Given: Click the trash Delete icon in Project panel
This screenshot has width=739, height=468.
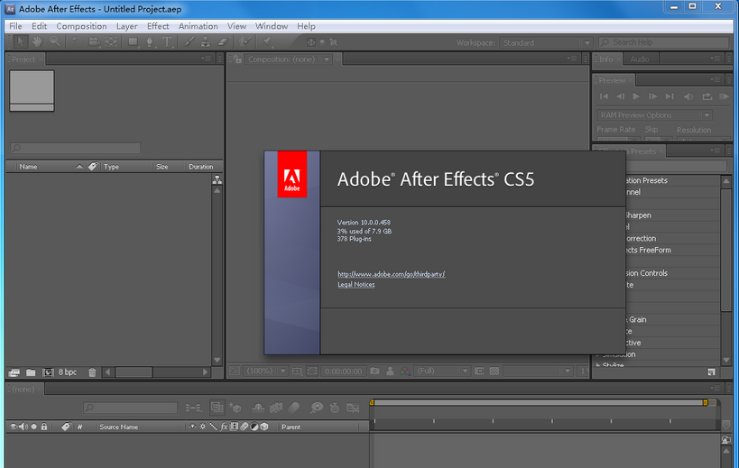Looking at the screenshot, I should 92,372.
